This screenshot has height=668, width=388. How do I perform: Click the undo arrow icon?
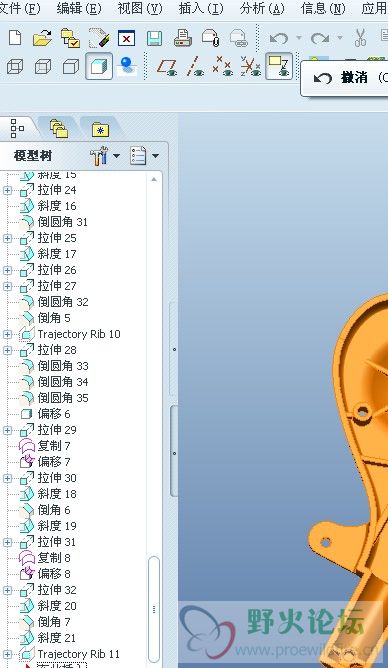(279, 39)
